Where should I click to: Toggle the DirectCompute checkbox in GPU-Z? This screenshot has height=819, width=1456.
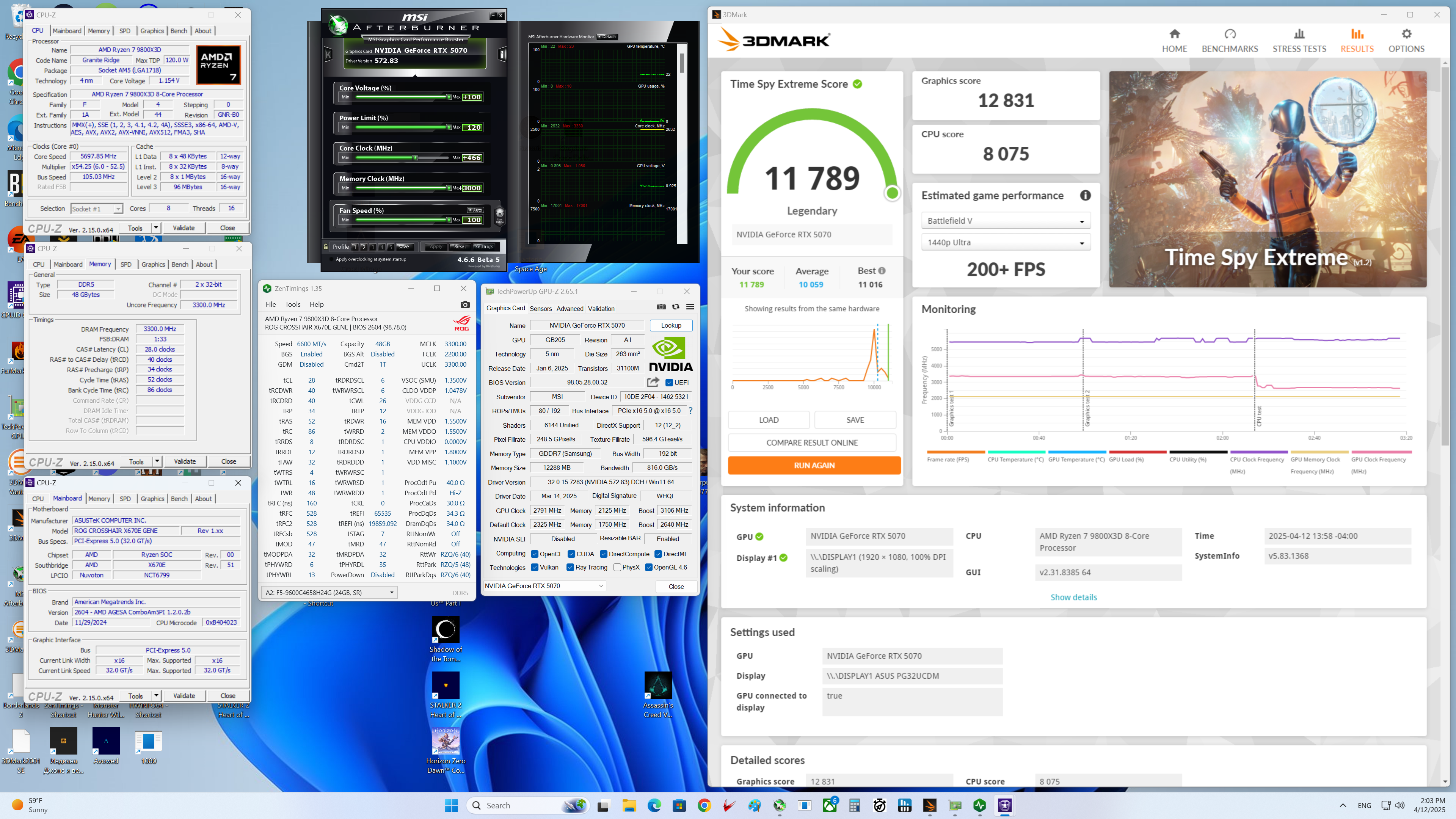click(603, 554)
